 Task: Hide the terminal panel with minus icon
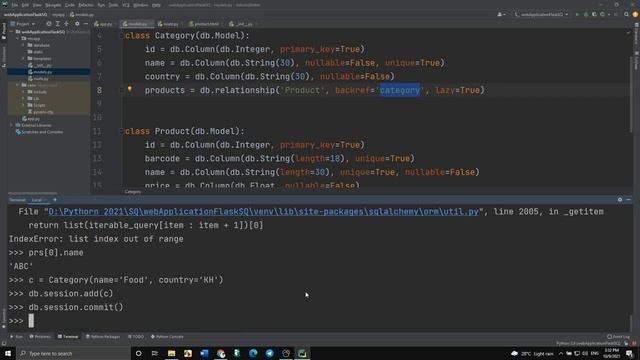tap(629, 200)
